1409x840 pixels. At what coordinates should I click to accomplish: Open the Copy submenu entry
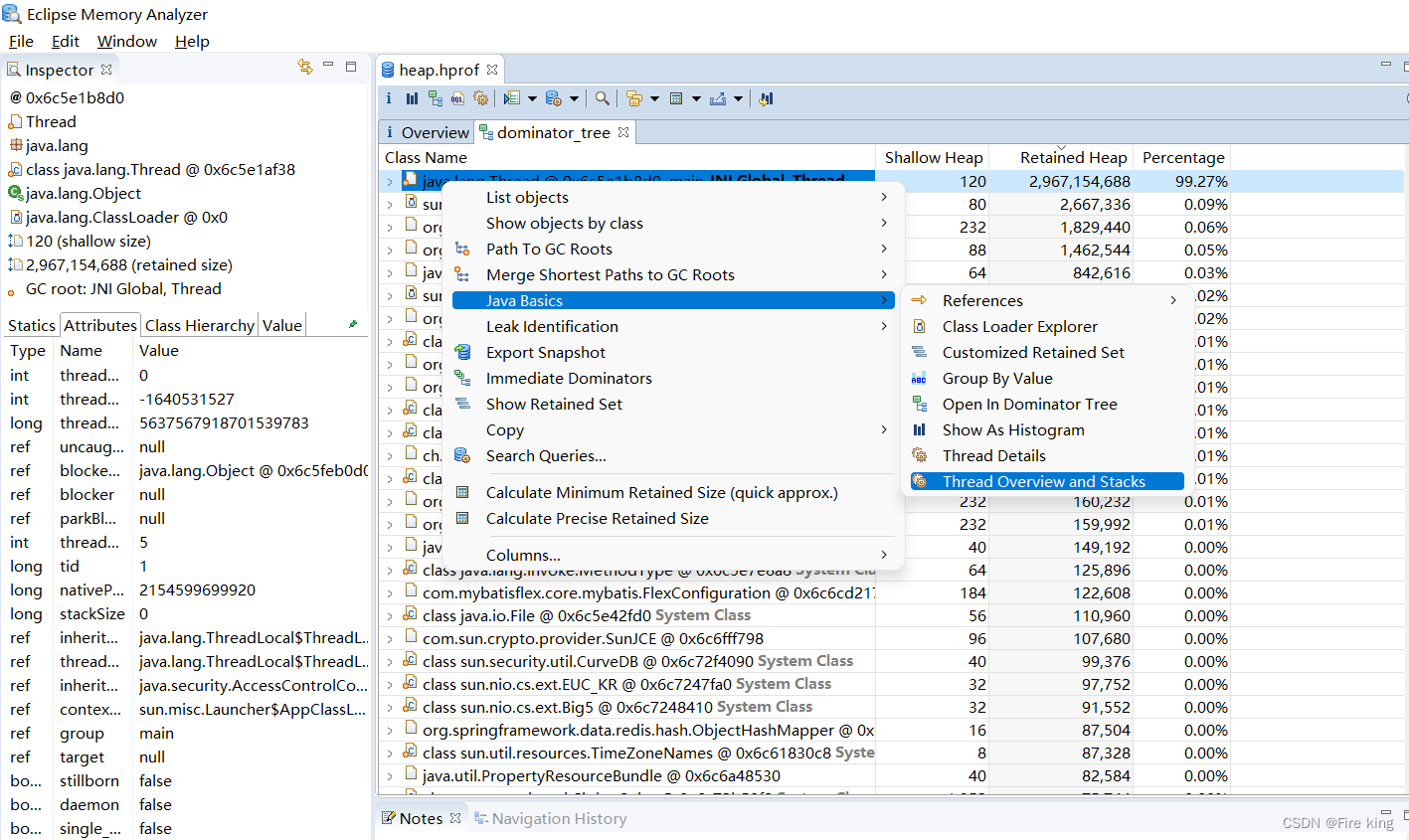(x=672, y=429)
